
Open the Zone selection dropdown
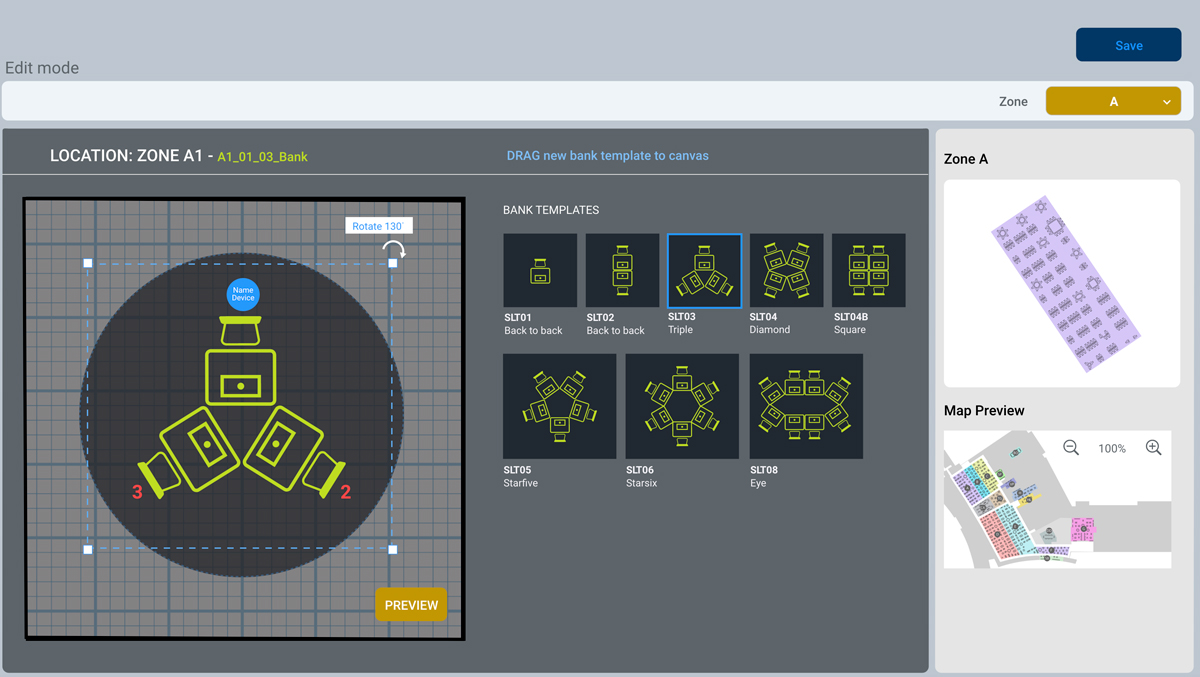point(1113,100)
